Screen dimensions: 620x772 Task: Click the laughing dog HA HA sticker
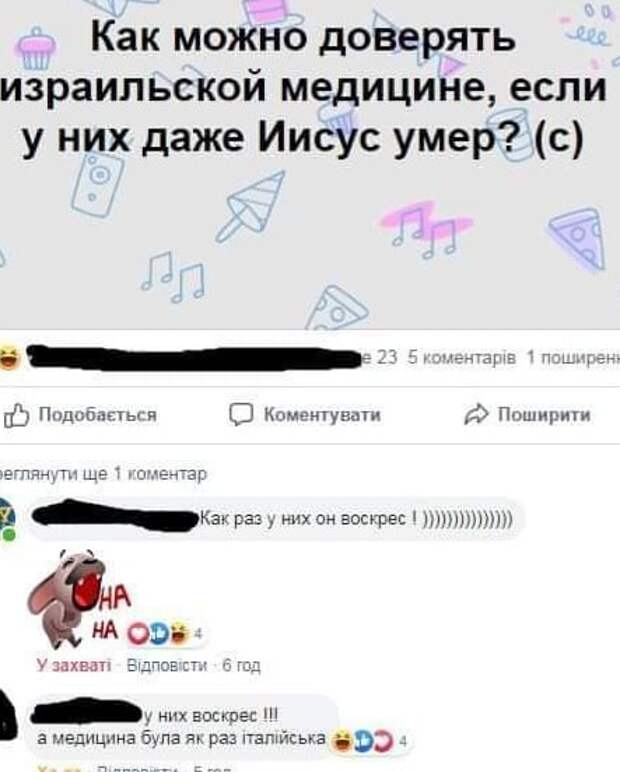click(x=79, y=598)
